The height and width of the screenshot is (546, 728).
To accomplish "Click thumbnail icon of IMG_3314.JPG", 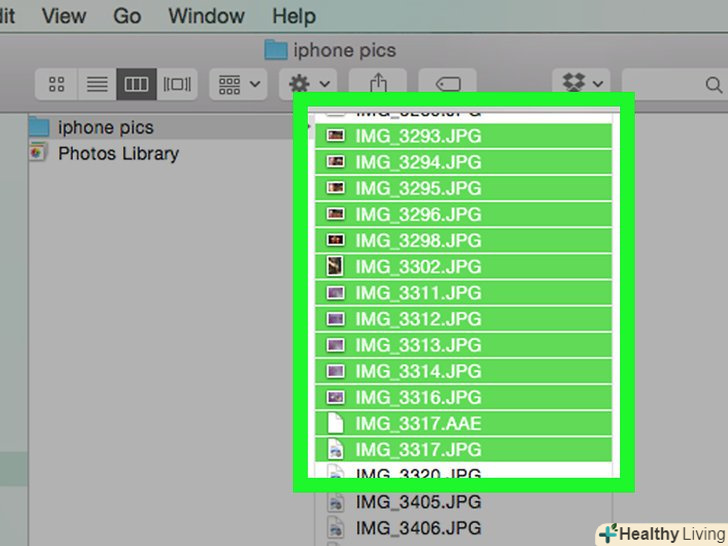I will [335, 371].
